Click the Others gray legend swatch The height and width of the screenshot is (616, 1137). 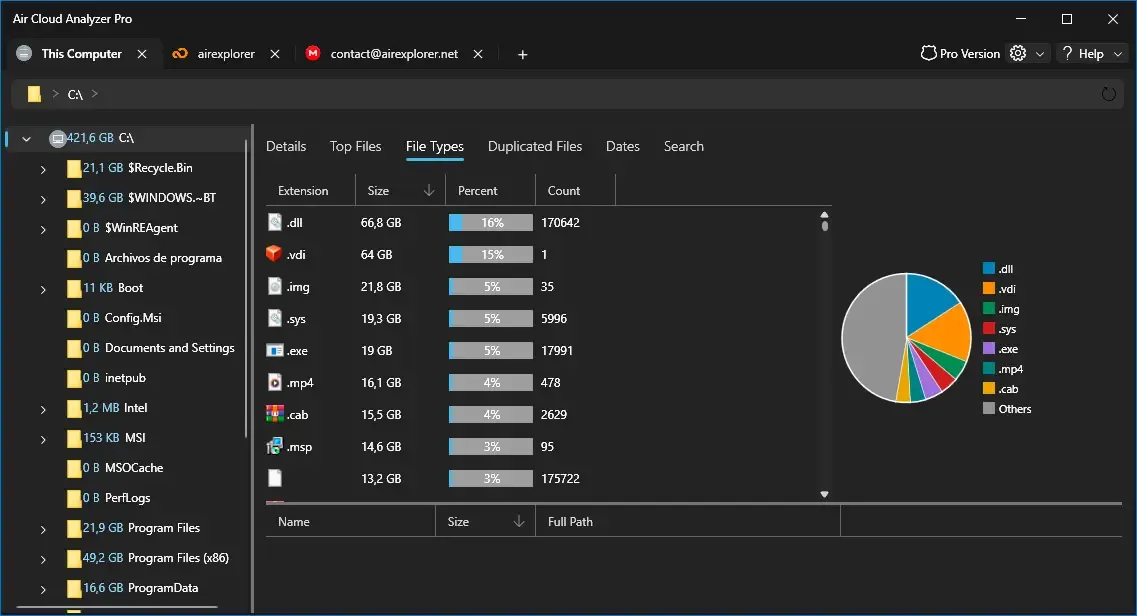pyautogui.click(x=988, y=408)
